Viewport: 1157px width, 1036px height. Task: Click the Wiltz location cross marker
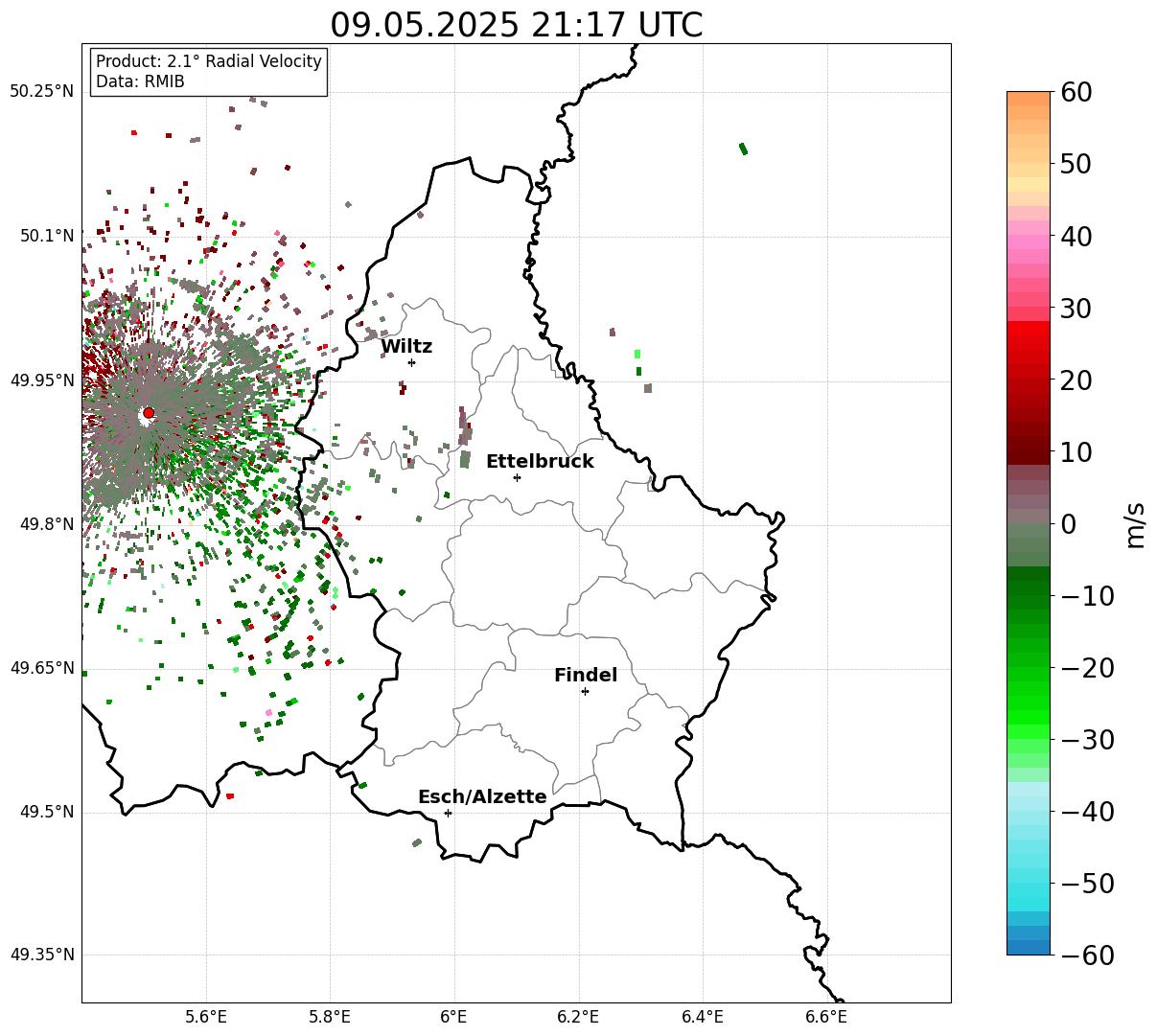[x=411, y=362]
